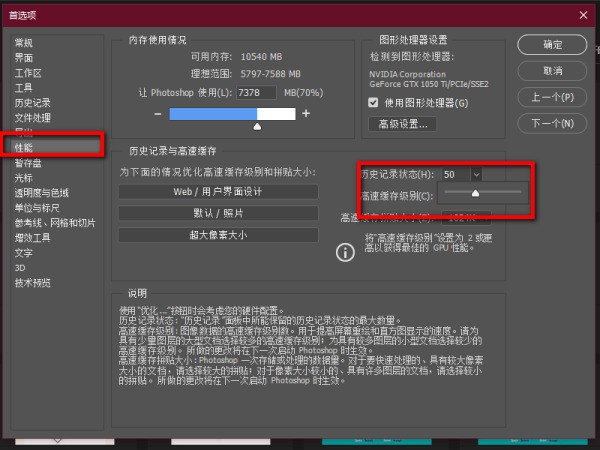Go to 透明度与色域 settings
Image resolution: width=600 pixels, height=450 pixels.
point(42,192)
